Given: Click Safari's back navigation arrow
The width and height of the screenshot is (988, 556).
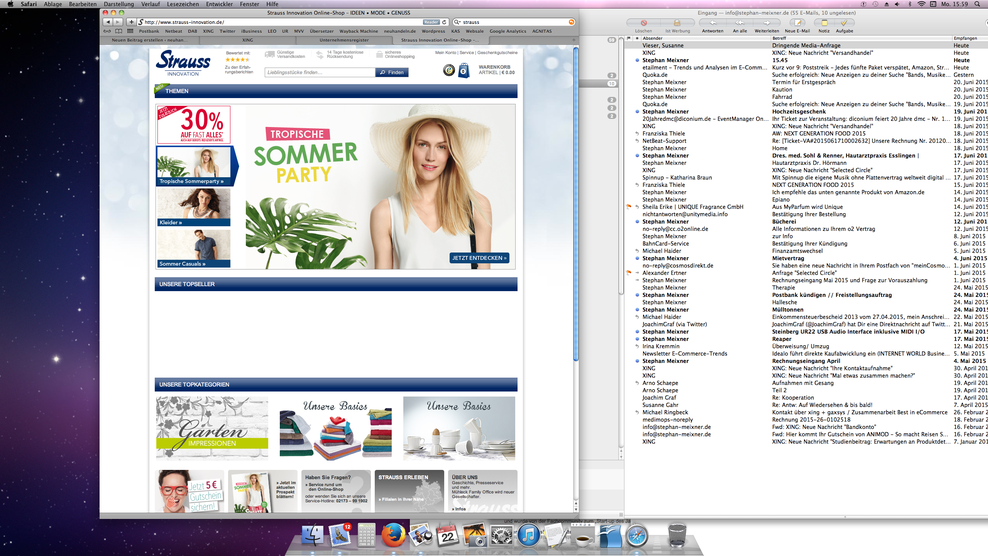Looking at the screenshot, I should click(x=107, y=22).
